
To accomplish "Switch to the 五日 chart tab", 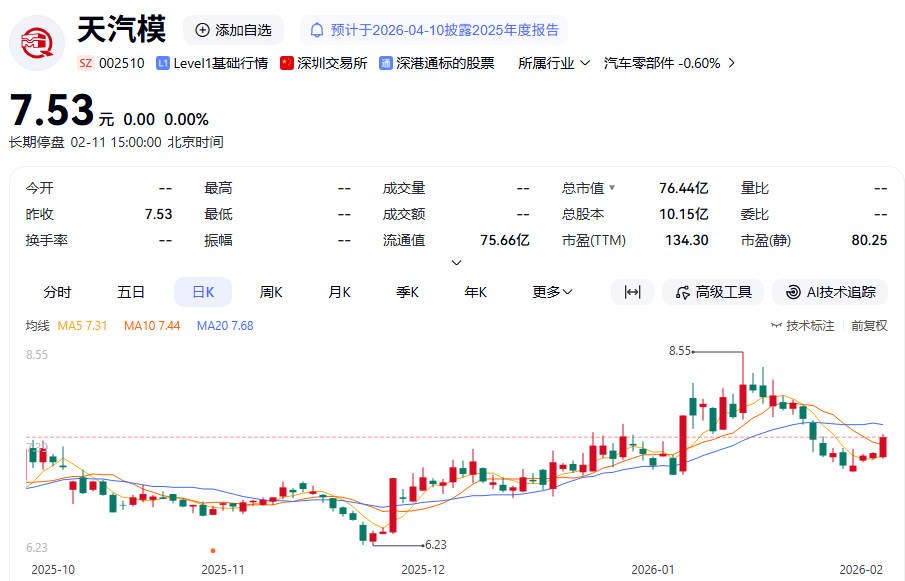I will pyautogui.click(x=130, y=292).
